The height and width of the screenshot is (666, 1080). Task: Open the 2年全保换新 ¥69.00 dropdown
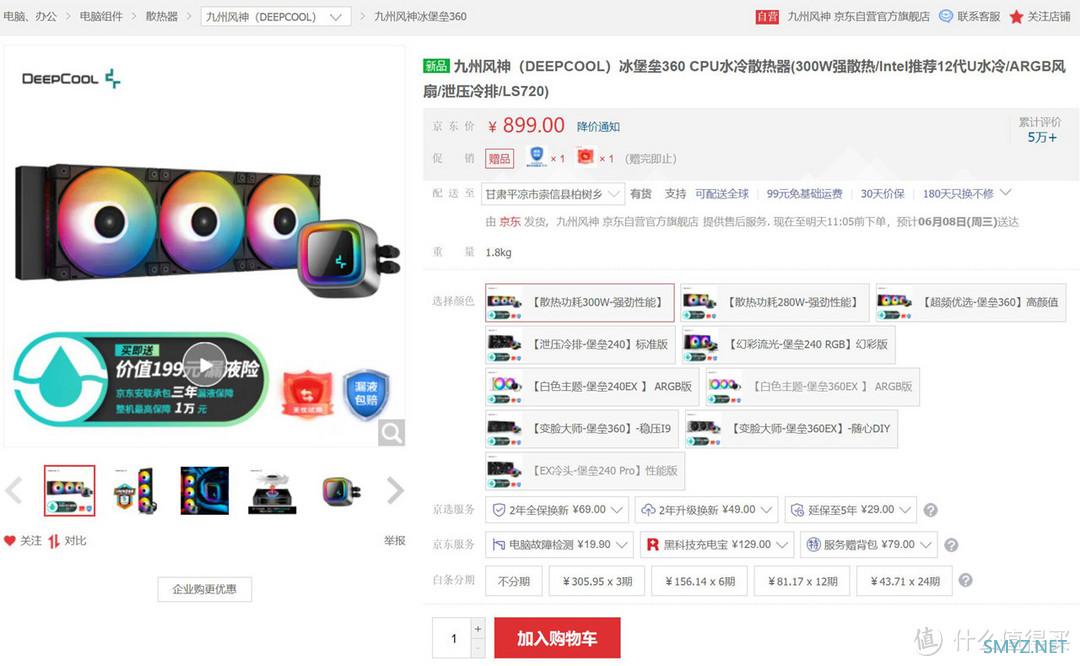pos(557,510)
